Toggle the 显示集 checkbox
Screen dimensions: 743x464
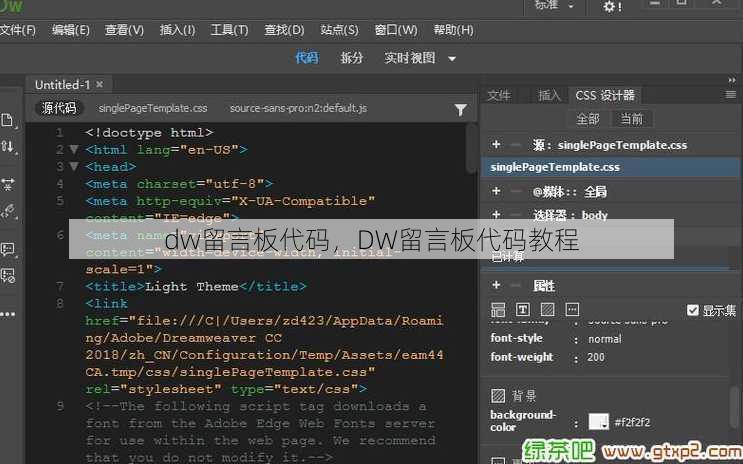pos(692,310)
